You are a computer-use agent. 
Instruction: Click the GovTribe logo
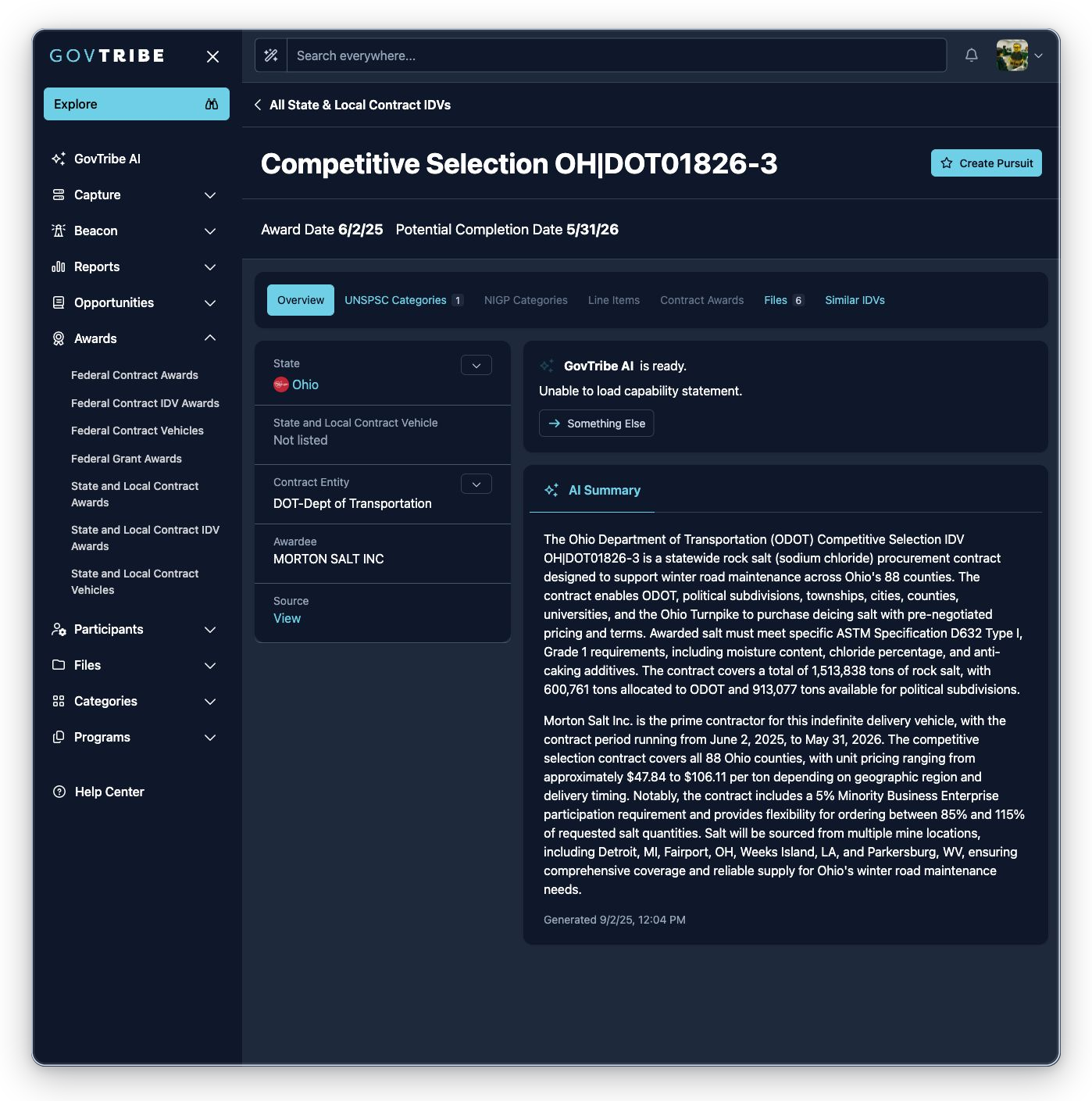[x=107, y=55]
